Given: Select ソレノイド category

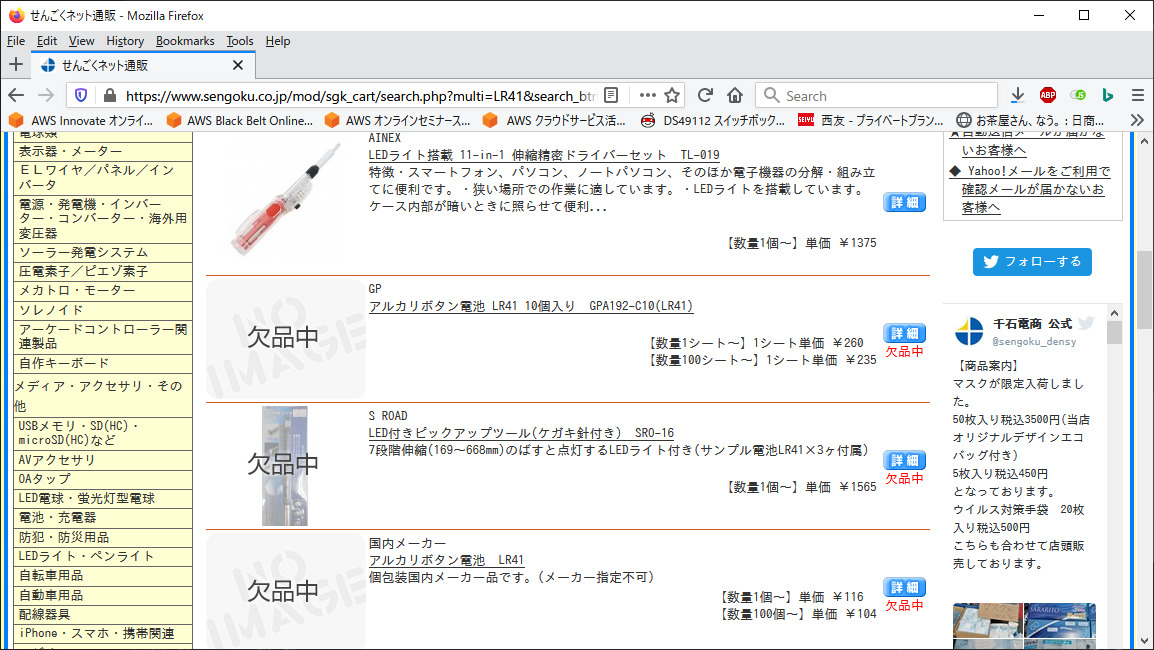Looking at the screenshot, I should (x=103, y=310).
